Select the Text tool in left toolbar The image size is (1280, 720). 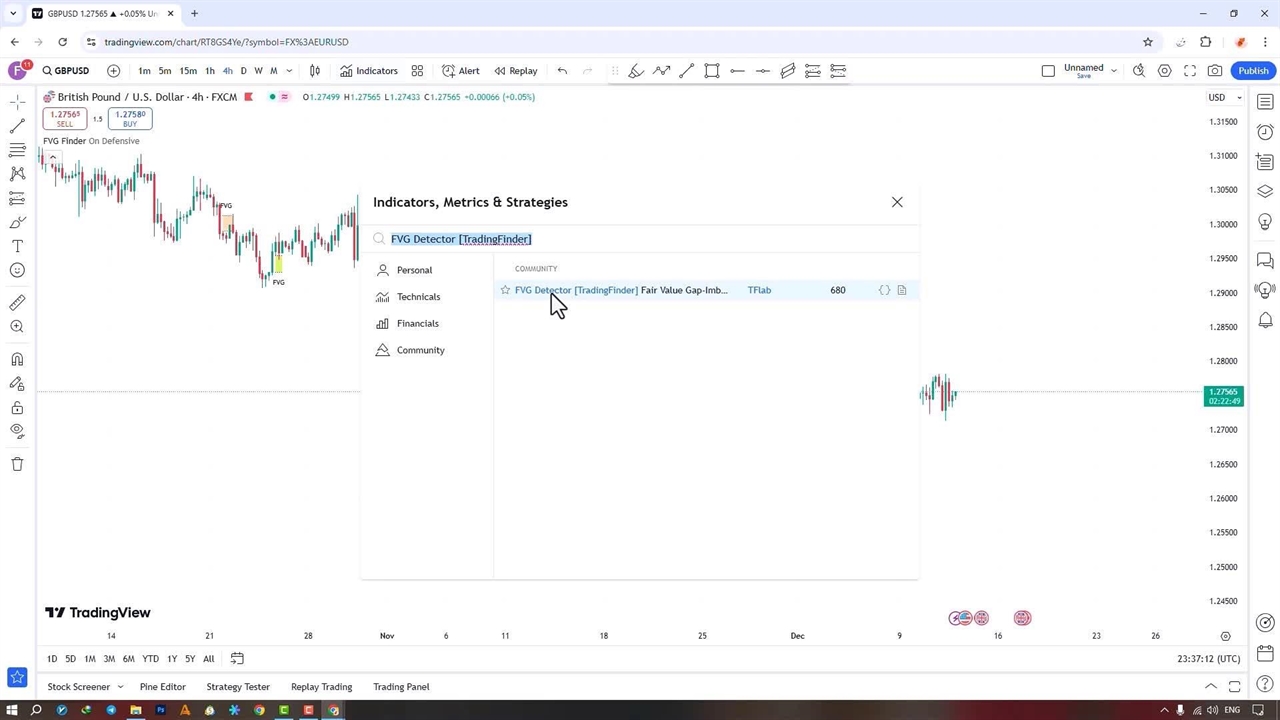(x=17, y=246)
